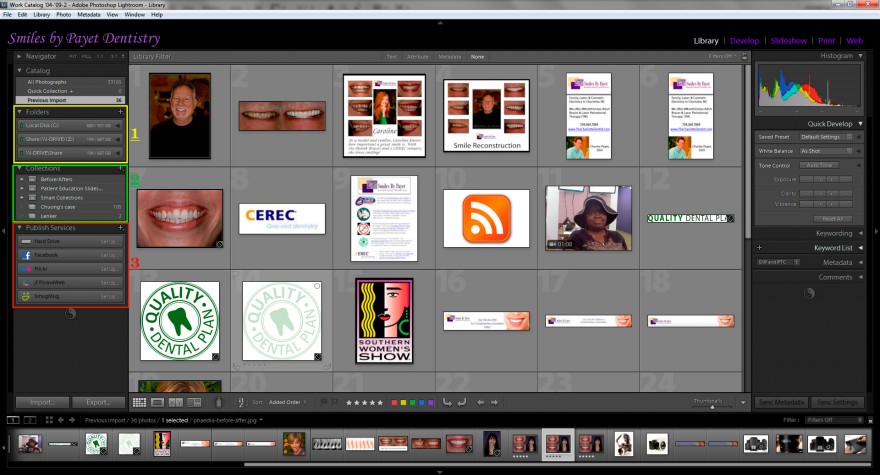The height and width of the screenshot is (475, 880).
Task: Enable the Attribute library filter
Action: 418,57
